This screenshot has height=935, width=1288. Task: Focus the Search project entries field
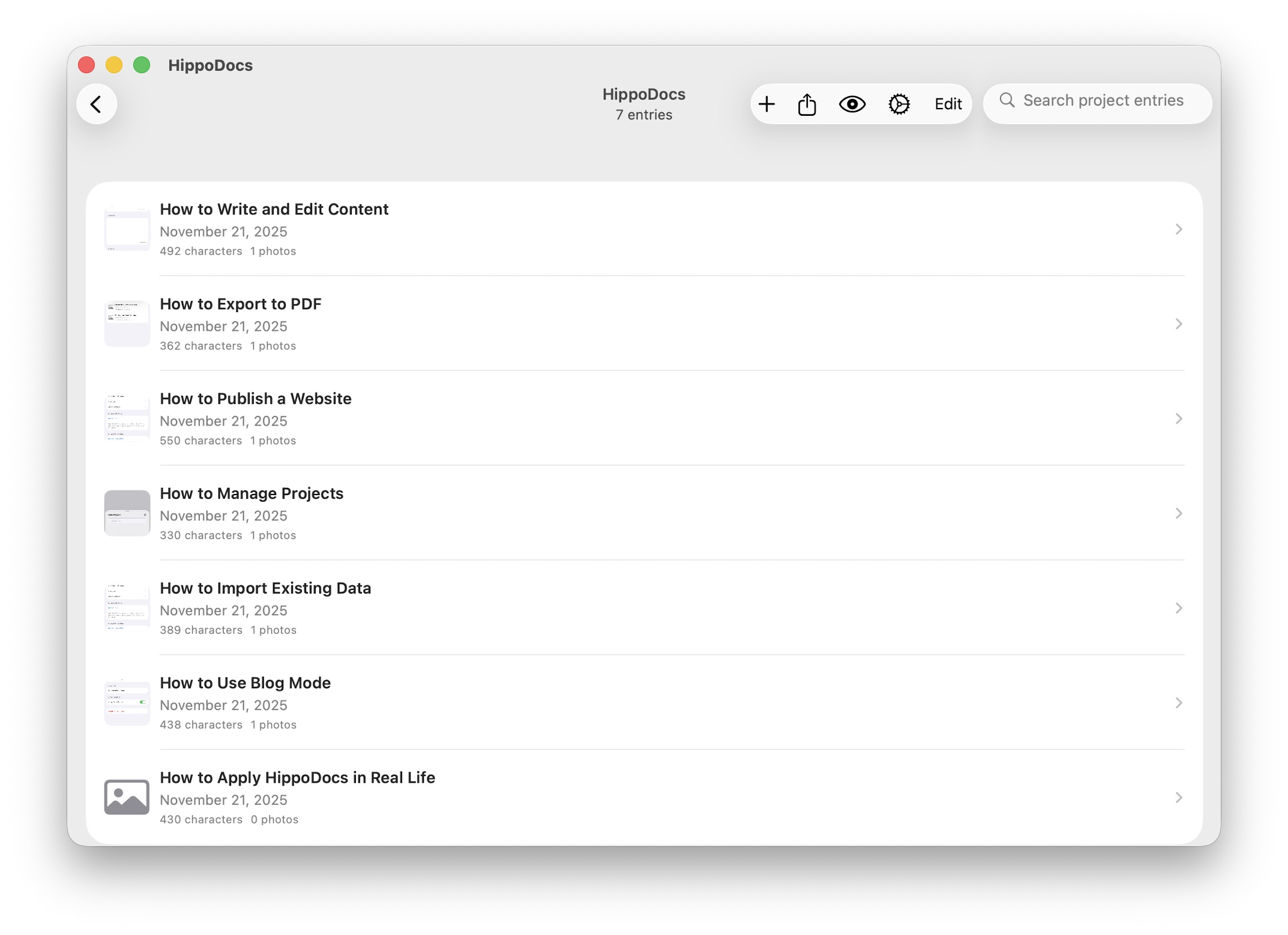(x=1103, y=101)
